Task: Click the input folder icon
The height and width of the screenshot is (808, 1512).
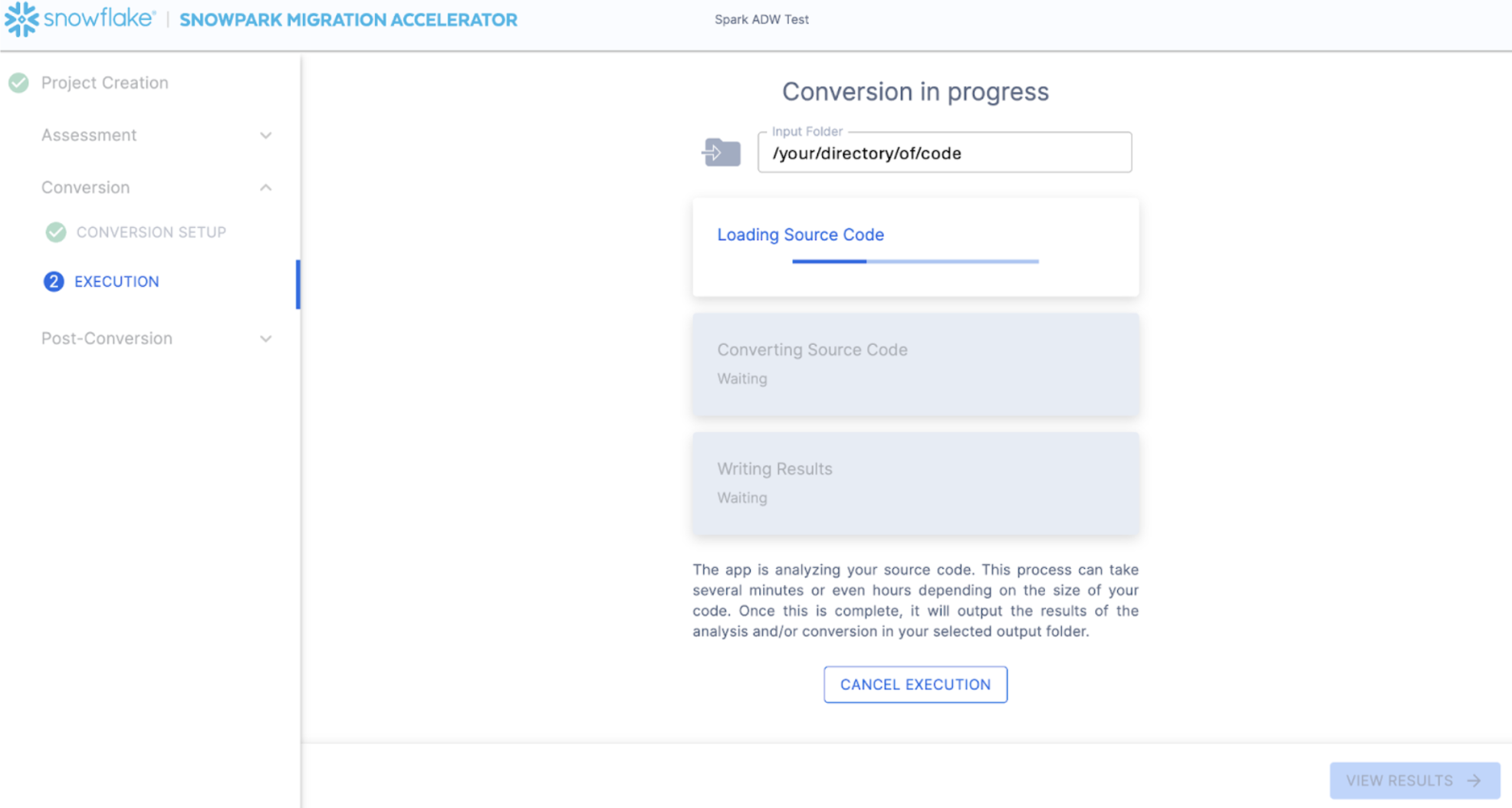Action: [x=721, y=152]
